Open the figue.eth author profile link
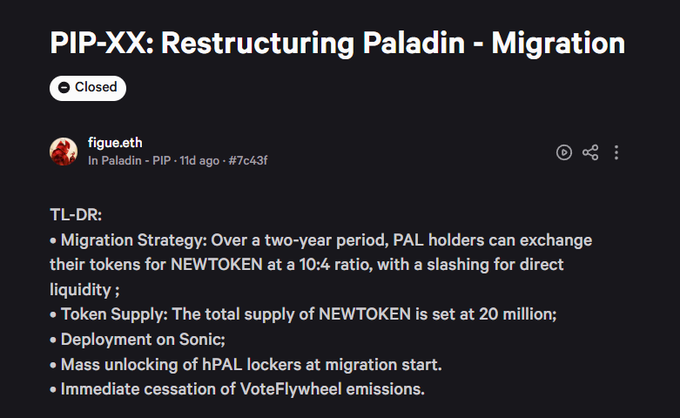The width and height of the screenshot is (680, 418). pyautogui.click(x=115, y=143)
